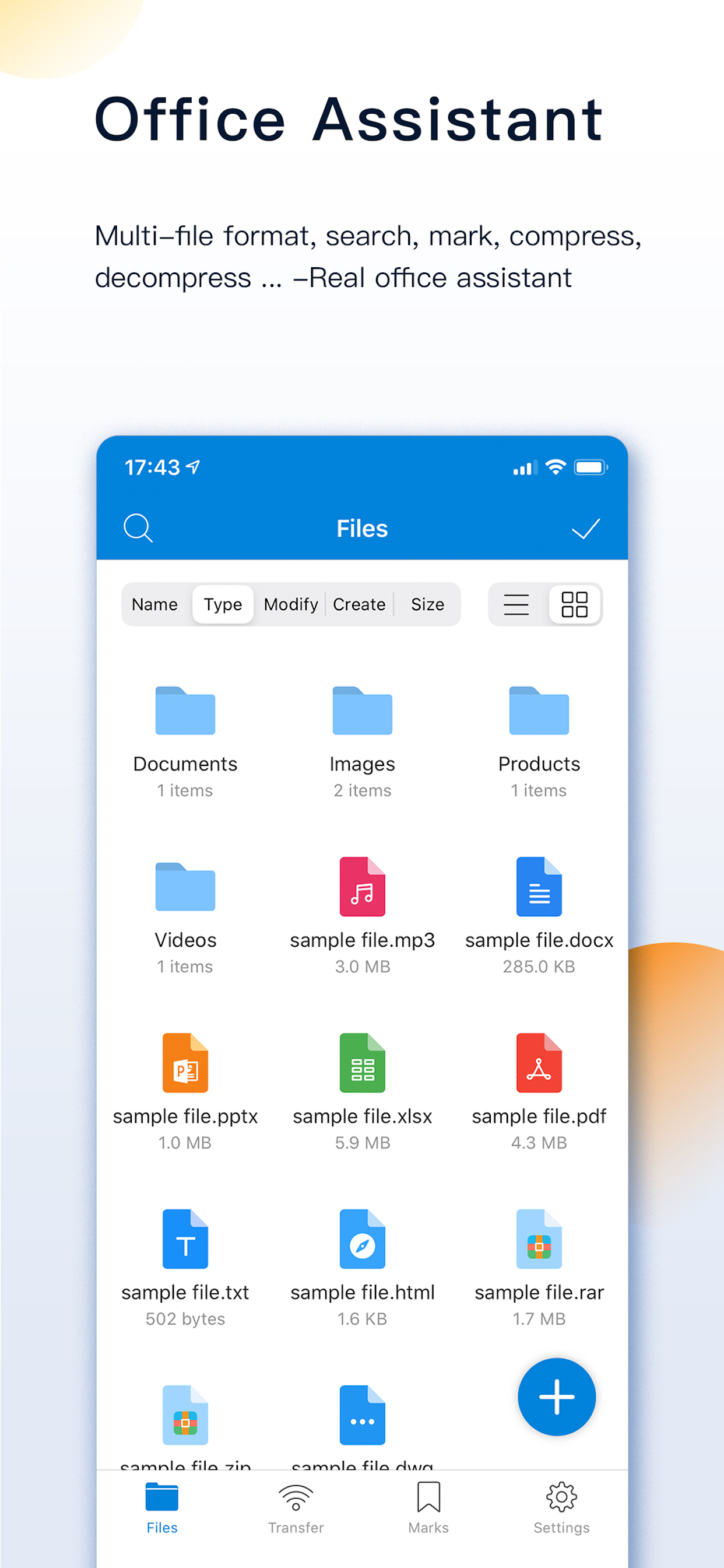Click the 'sample file.txt' label

(185, 1292)
